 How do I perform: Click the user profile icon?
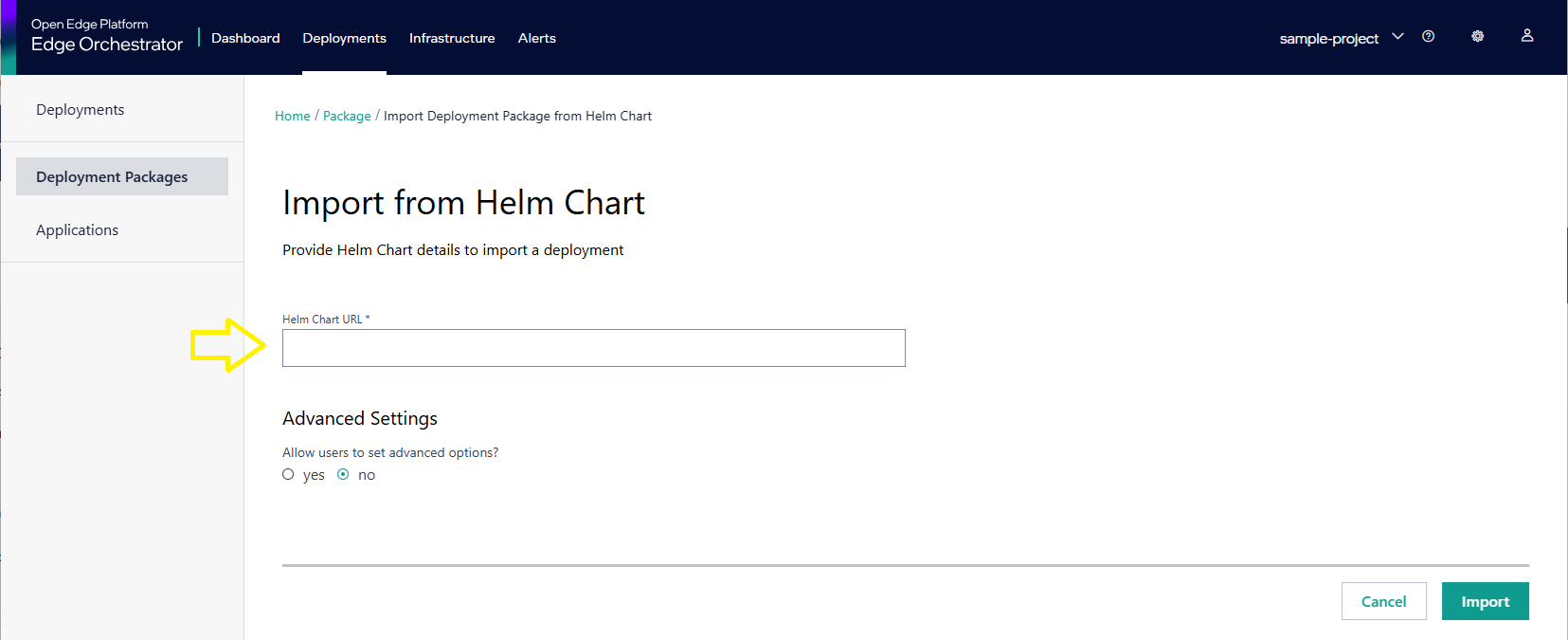1527,36
